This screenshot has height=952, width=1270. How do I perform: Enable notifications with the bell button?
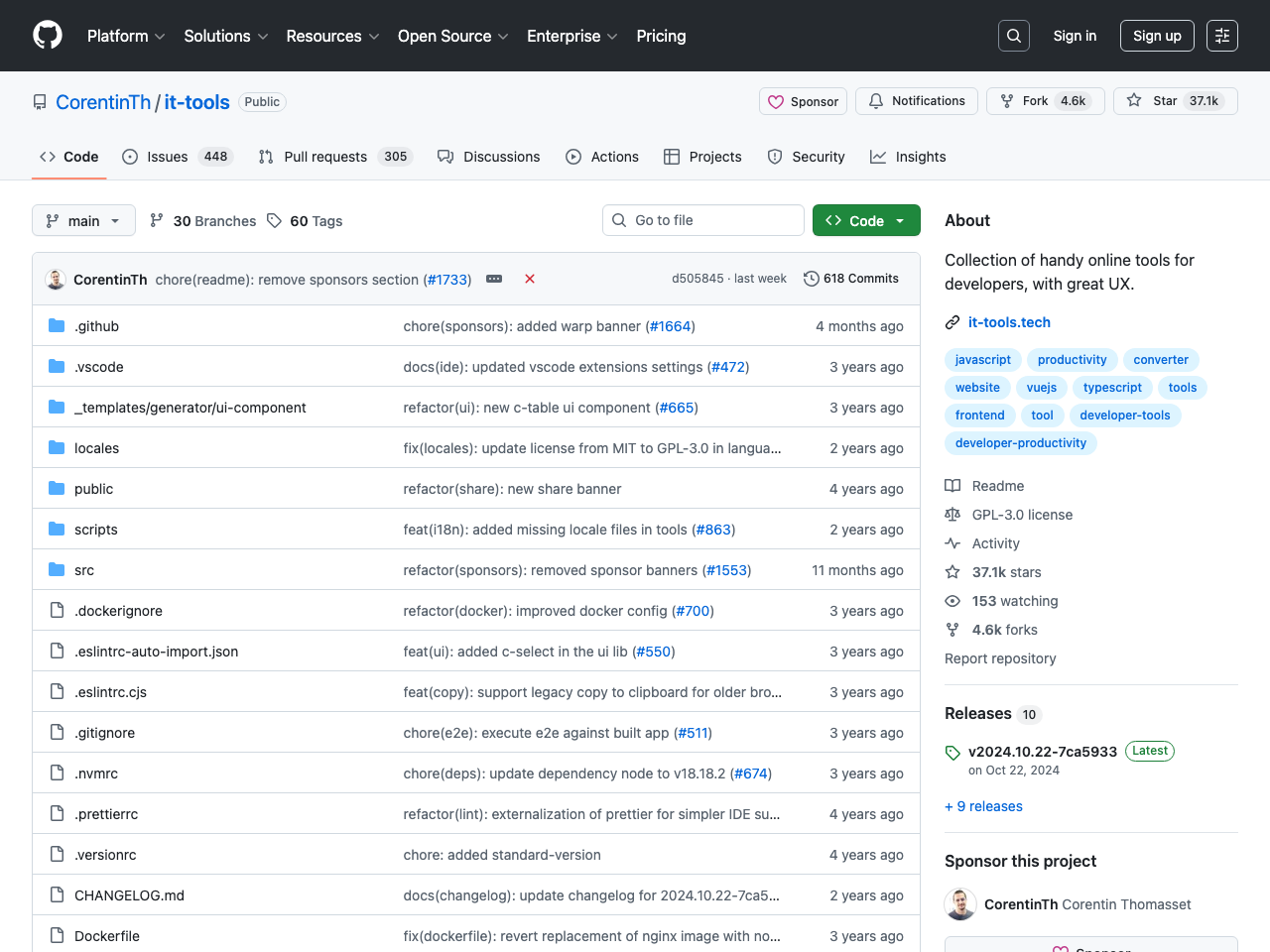point(916,101)
